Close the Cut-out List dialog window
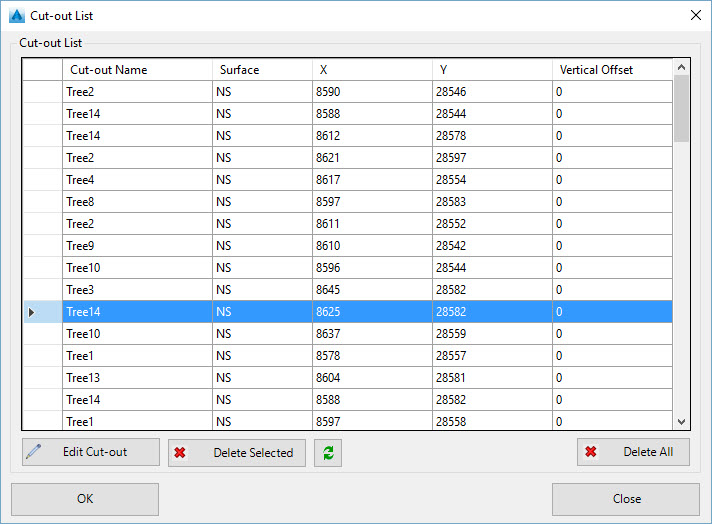This screenshot has width=712, height=524. [695, 16]
